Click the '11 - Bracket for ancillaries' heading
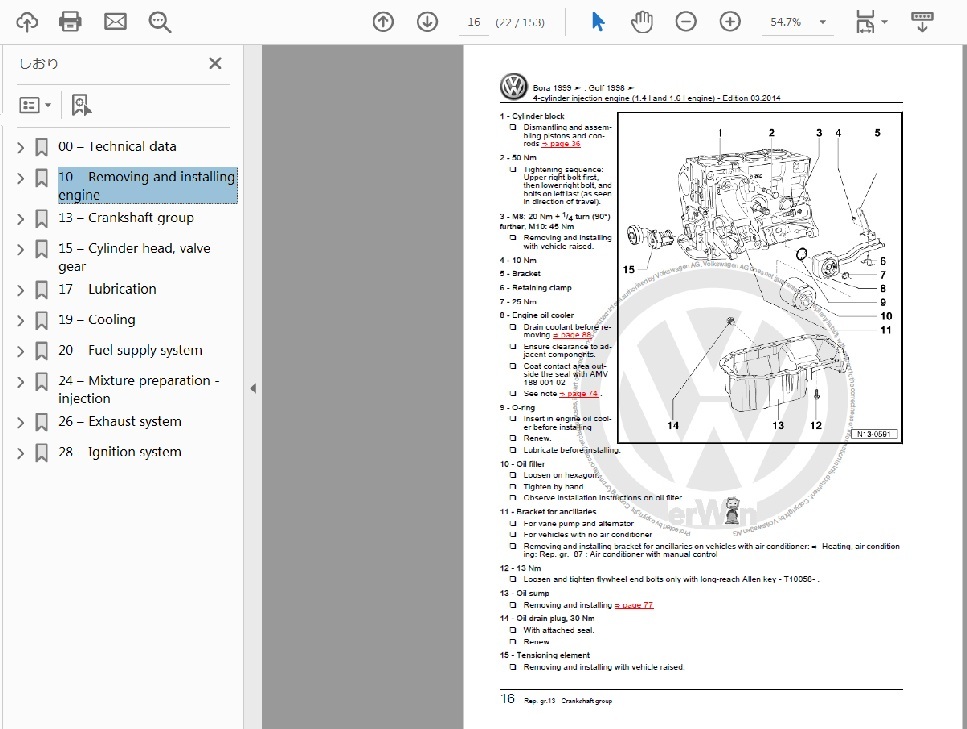967x729 pixels. pos(548,511)
